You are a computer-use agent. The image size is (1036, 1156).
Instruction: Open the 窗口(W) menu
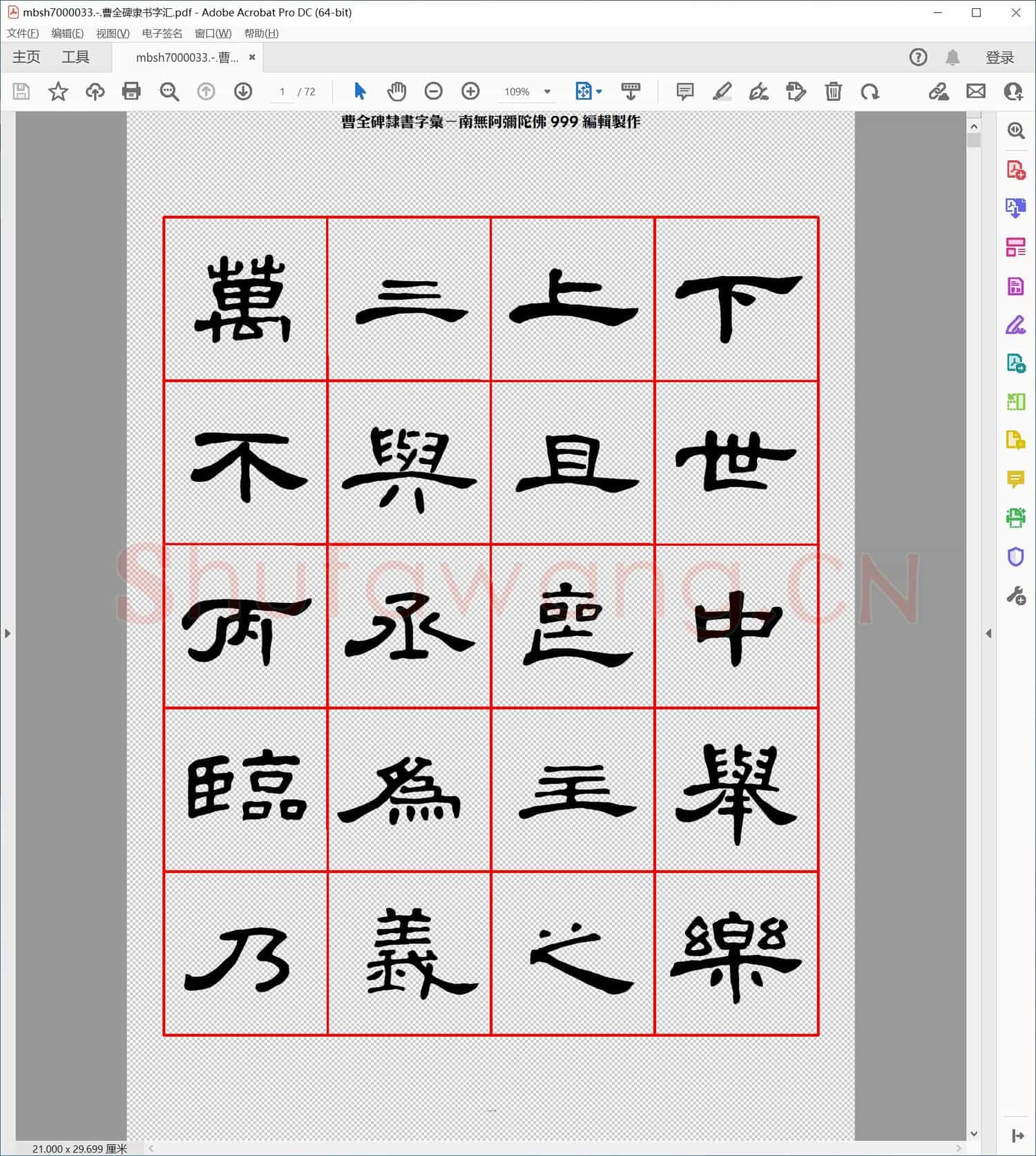(x=213, y=33)
